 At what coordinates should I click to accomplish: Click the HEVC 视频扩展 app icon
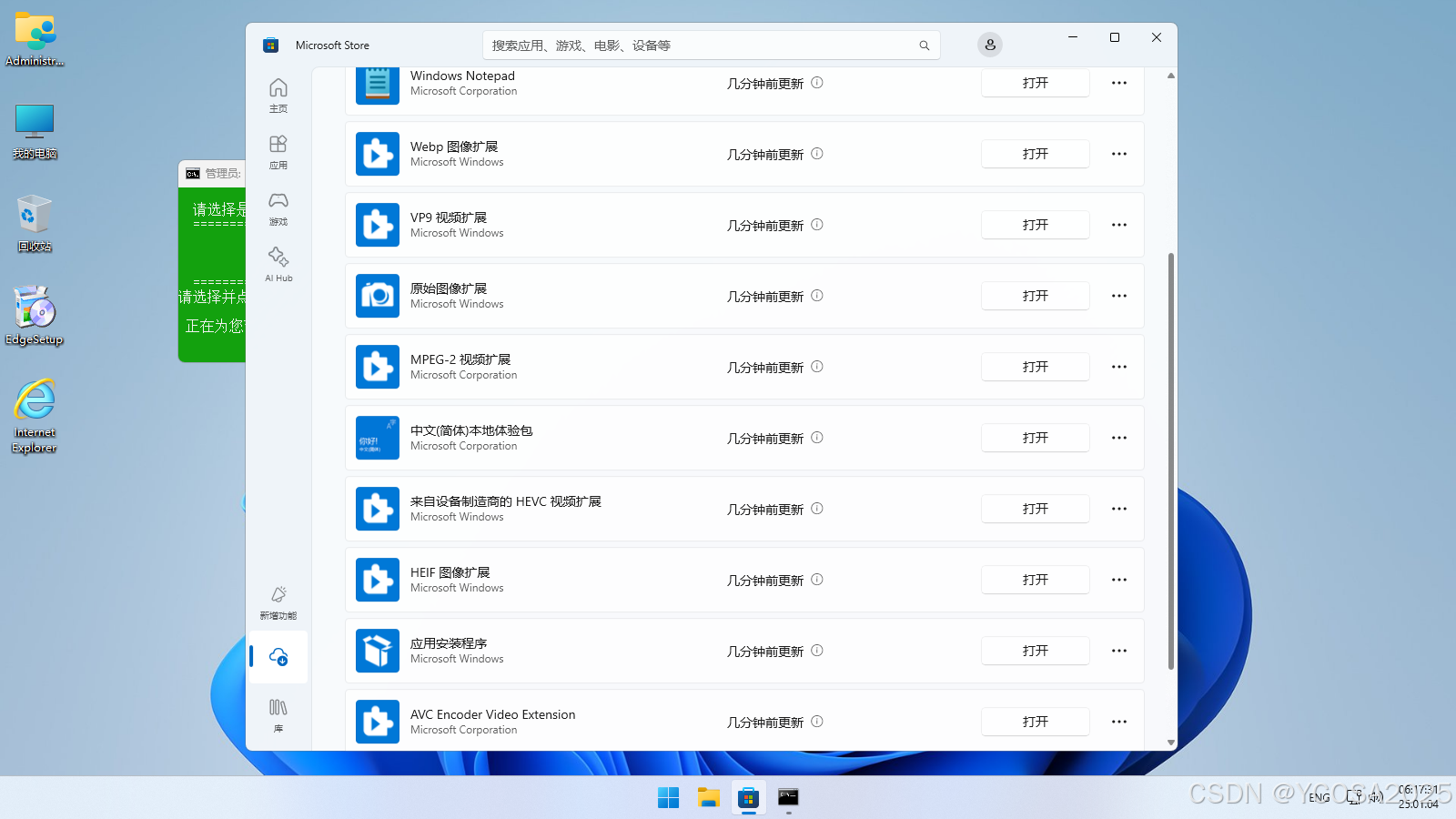click(x=378, y=509)
